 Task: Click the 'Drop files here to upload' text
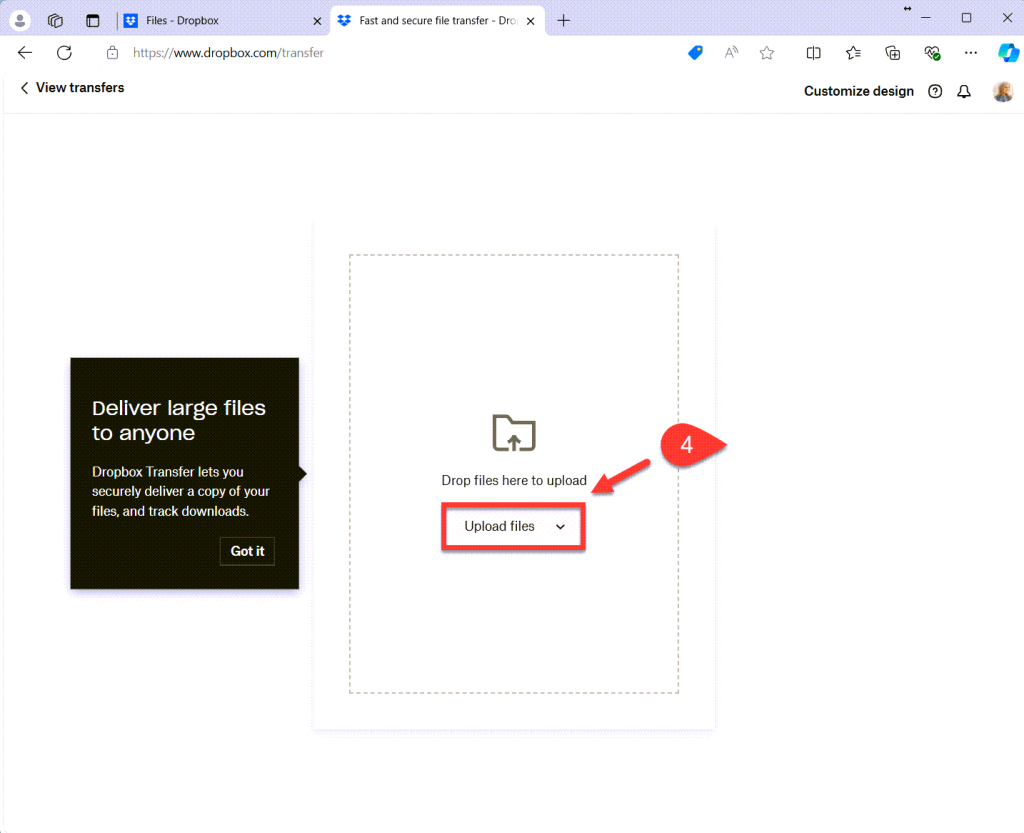click(514, 480)
